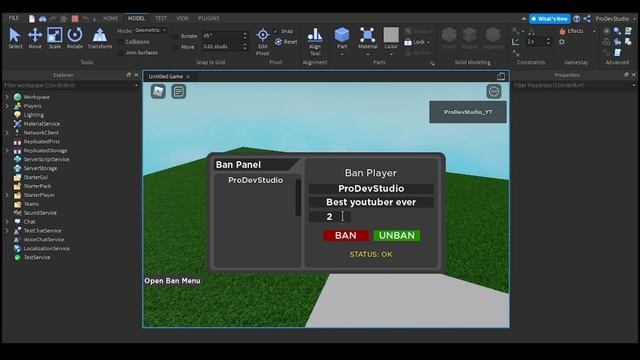Image resolution: width=640 pixels, height=360 pixels.
Task: Close the Untitled Game tab
Action: [x=188, y=77]
